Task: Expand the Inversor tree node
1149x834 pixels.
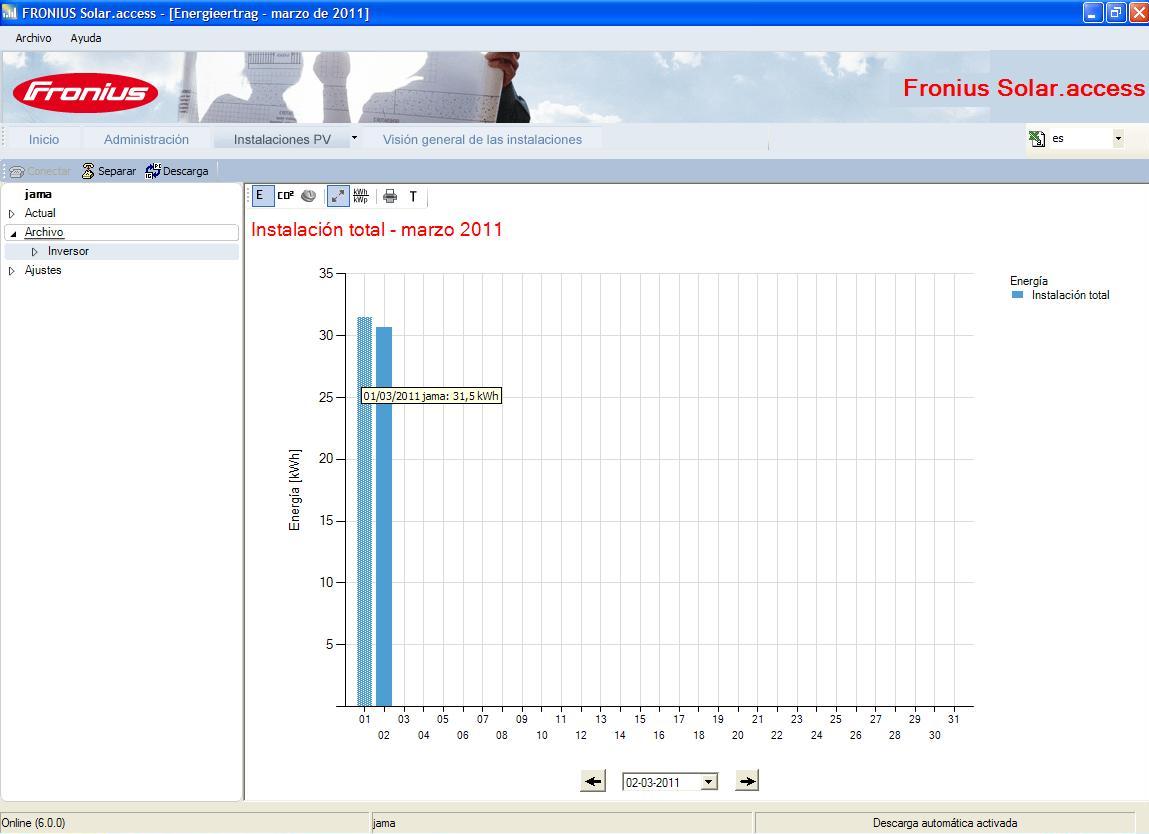Action: pos(34,251)
